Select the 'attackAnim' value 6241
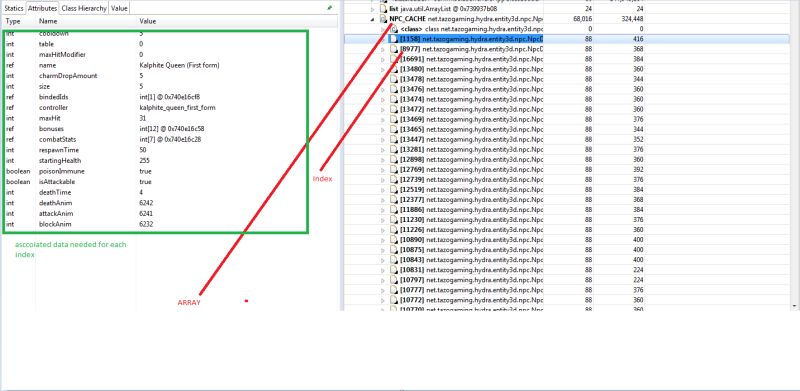The image size is (800, 391). coord(146,213)
